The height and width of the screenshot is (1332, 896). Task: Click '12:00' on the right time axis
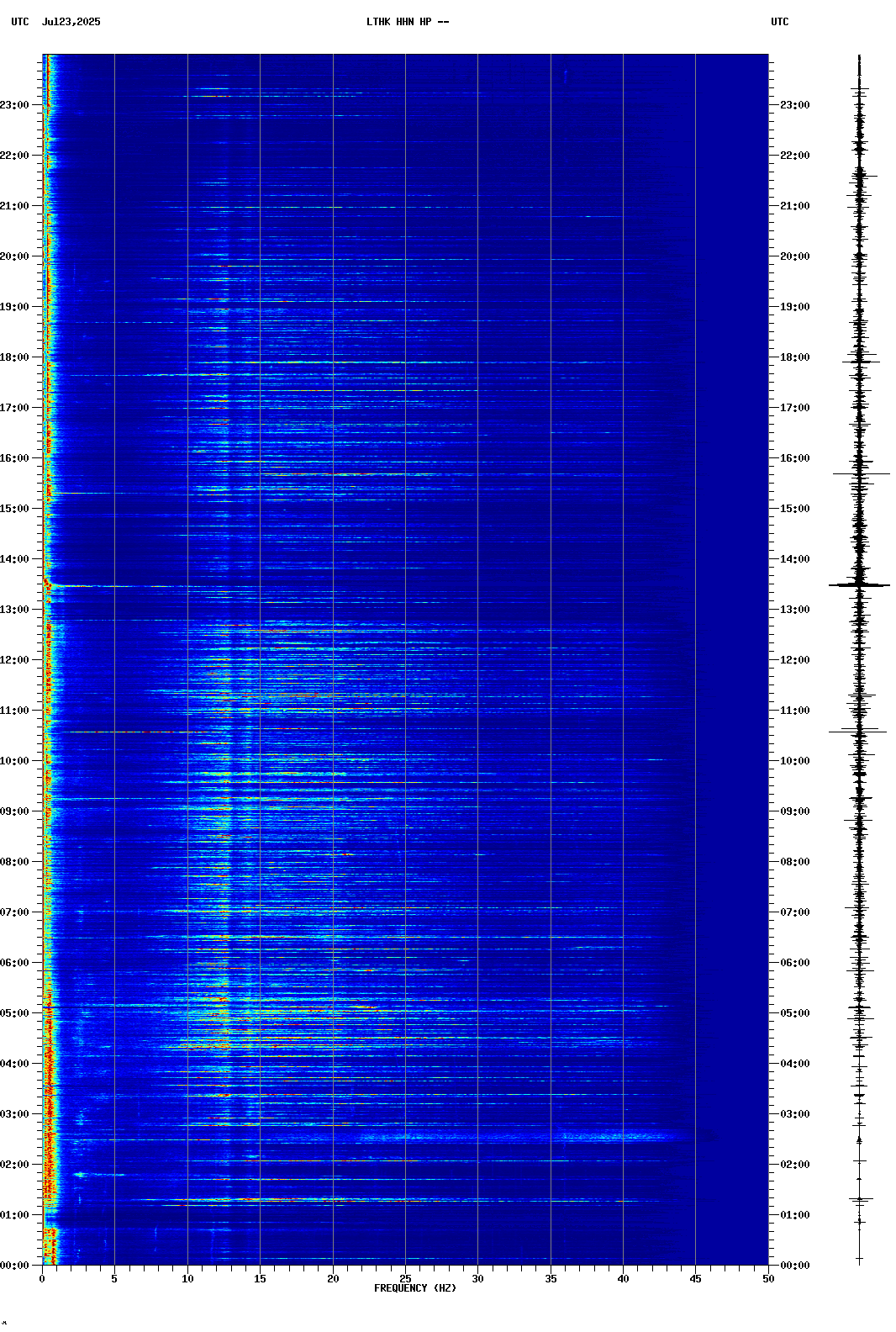795,660
